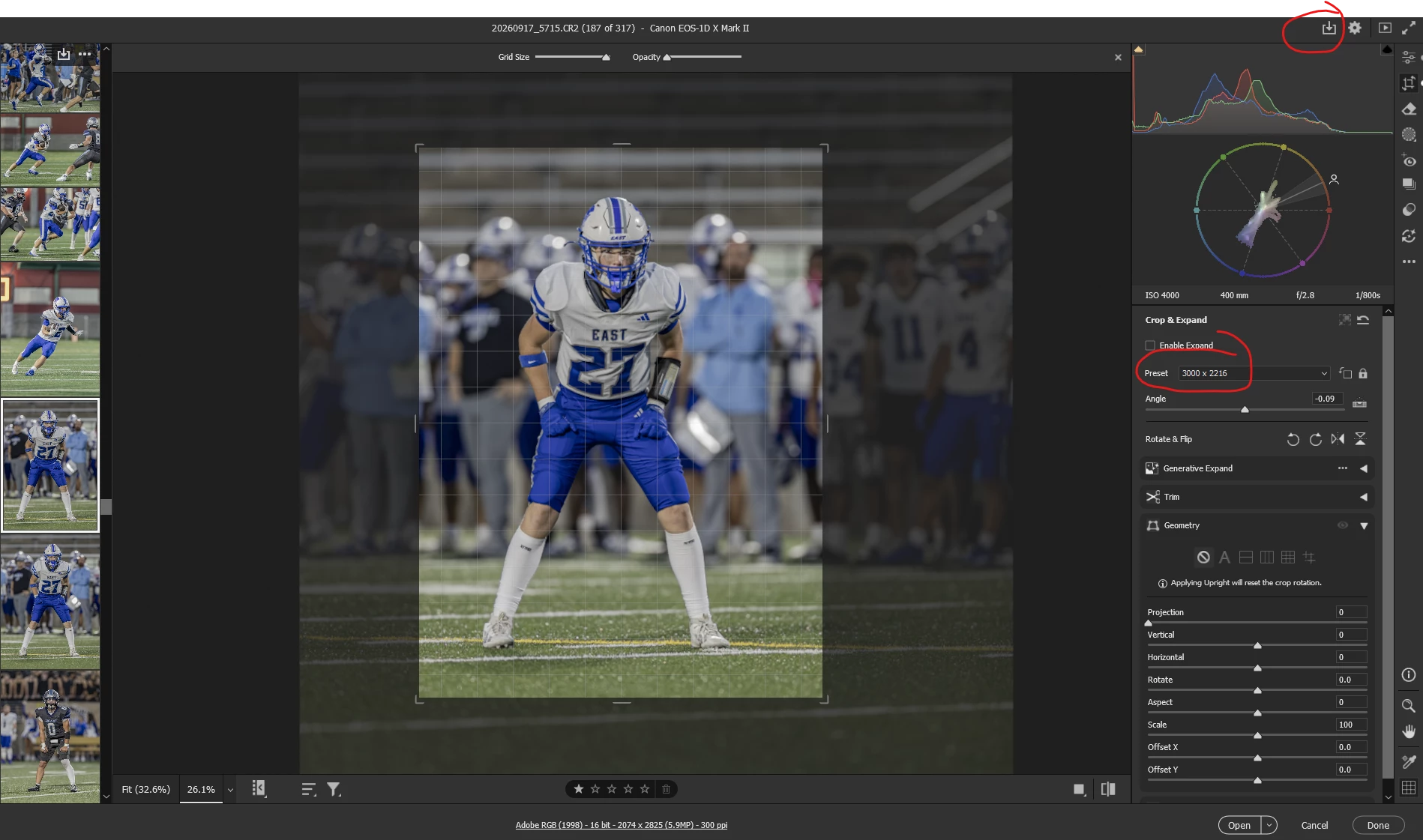Flip image horizontally
This screenshot has height=840, width=1423.
1338,439
